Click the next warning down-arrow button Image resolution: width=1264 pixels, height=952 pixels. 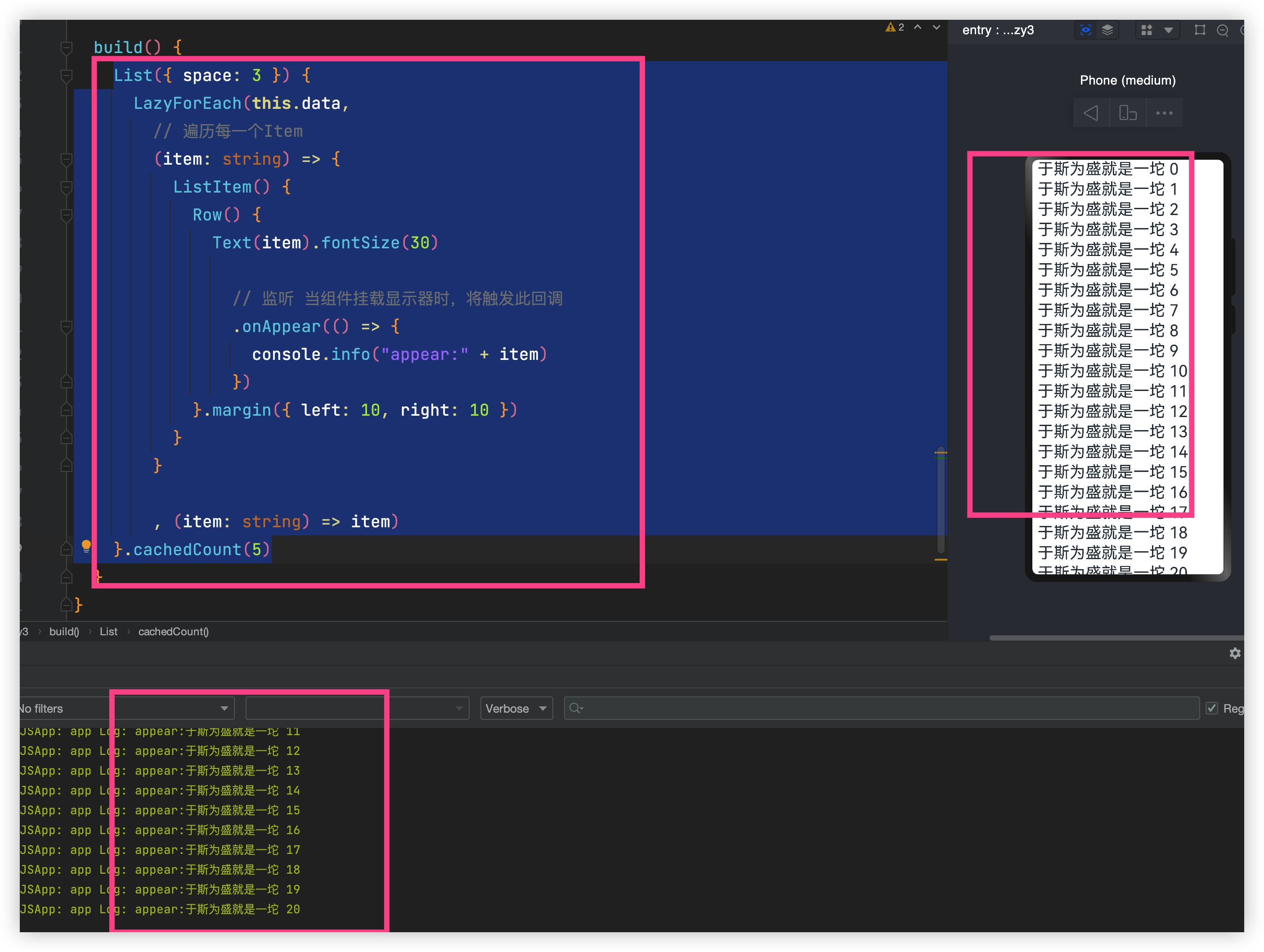click(x=936, y=27)
